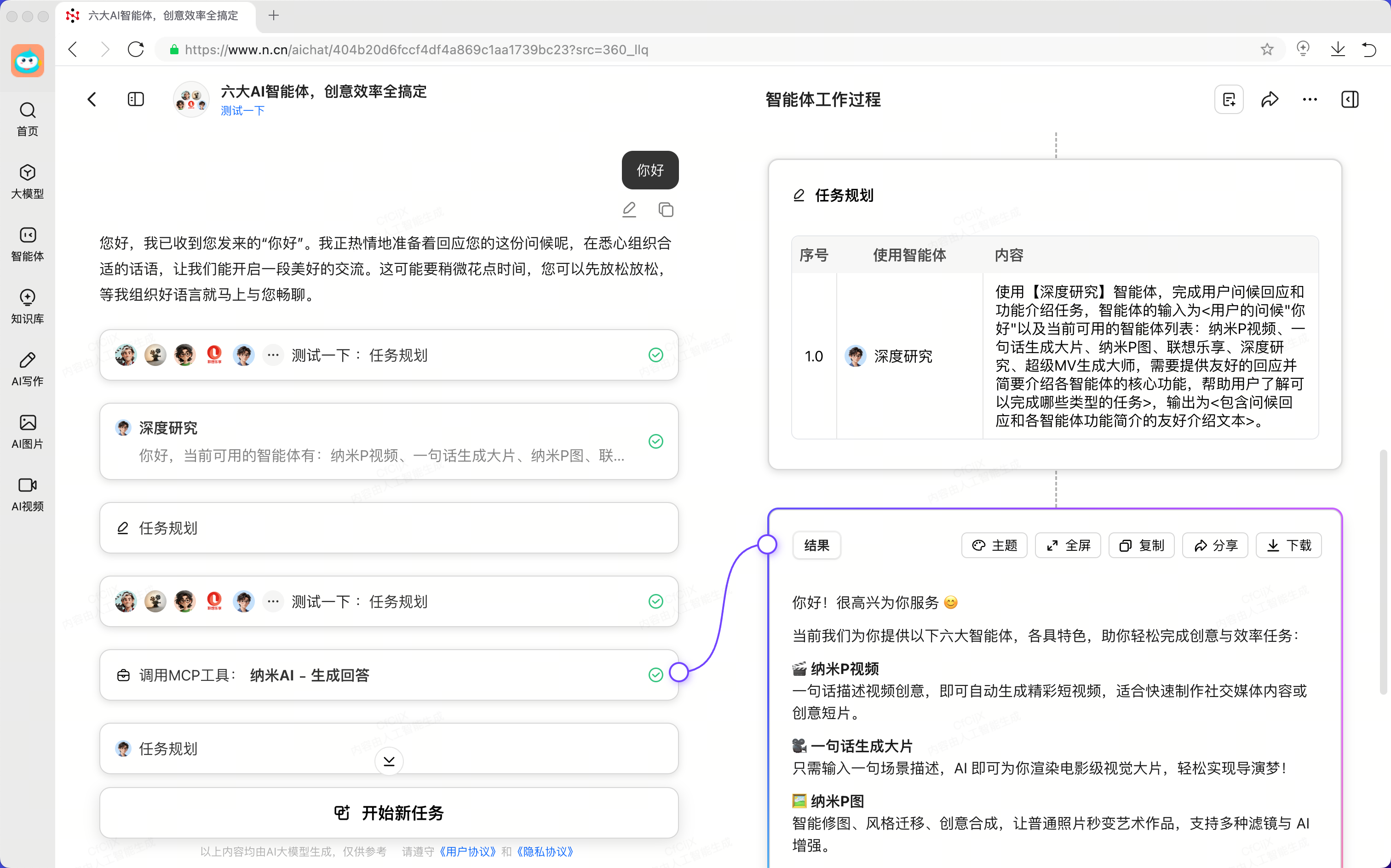Viewport: 1391px width, 868px height.
Task: Expand the first 测试一下：任务规划 card
Action: [389, 355]
